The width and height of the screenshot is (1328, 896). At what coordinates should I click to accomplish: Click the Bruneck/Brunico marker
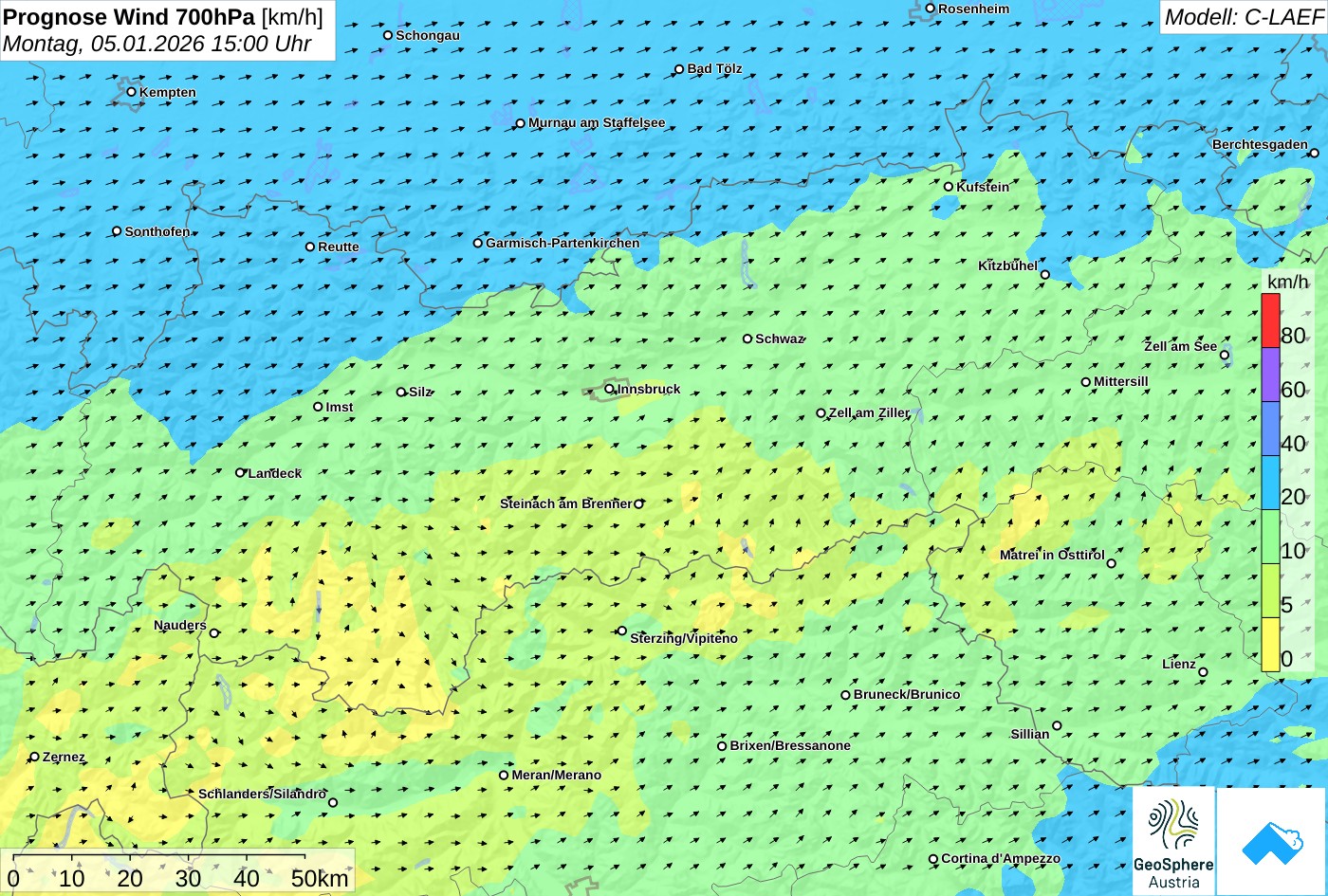point(845,695)
